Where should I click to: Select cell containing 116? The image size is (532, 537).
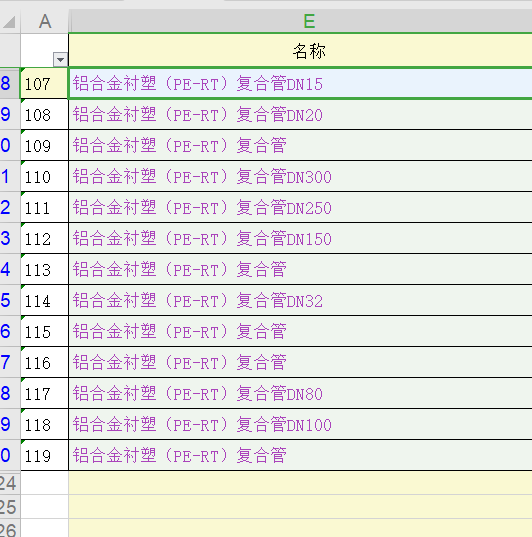(x=45, y=362)
